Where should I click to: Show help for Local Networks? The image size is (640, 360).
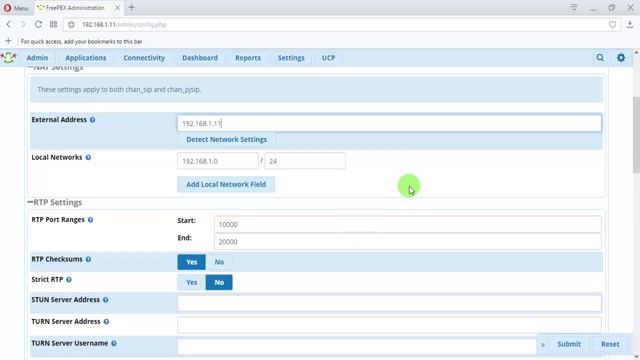88,158
